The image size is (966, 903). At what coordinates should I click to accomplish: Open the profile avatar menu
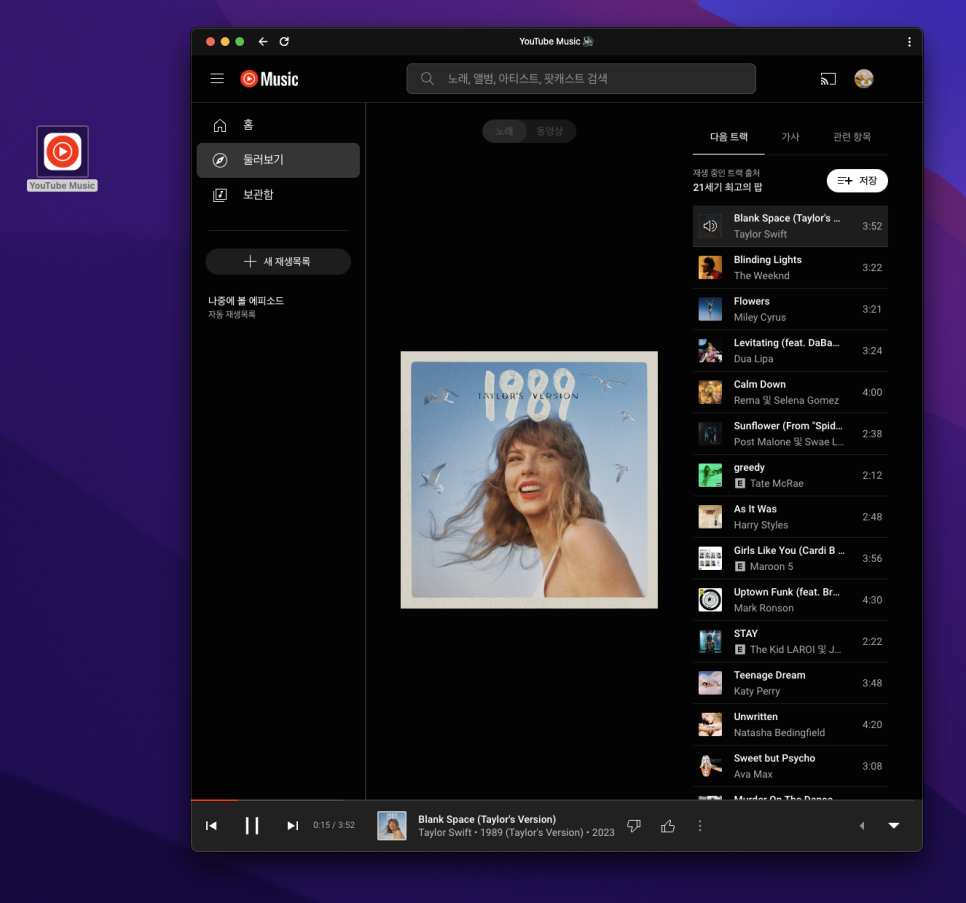[864, 79]
